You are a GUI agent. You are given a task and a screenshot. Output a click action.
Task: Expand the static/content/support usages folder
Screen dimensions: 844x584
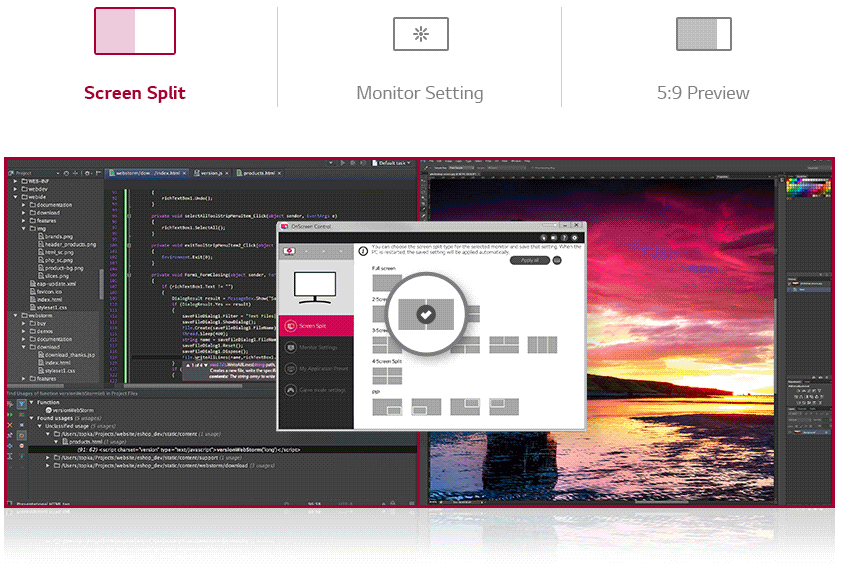pyautogui.click(x=47, y=458)
